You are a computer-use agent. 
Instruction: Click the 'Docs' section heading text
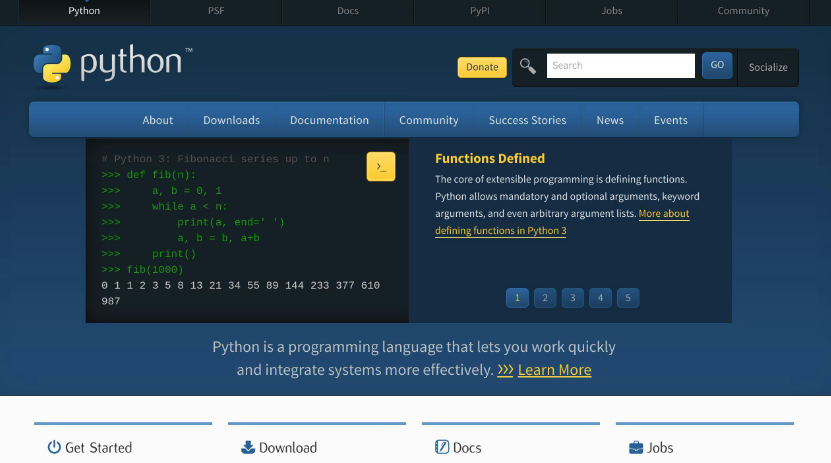pos(467,448)
